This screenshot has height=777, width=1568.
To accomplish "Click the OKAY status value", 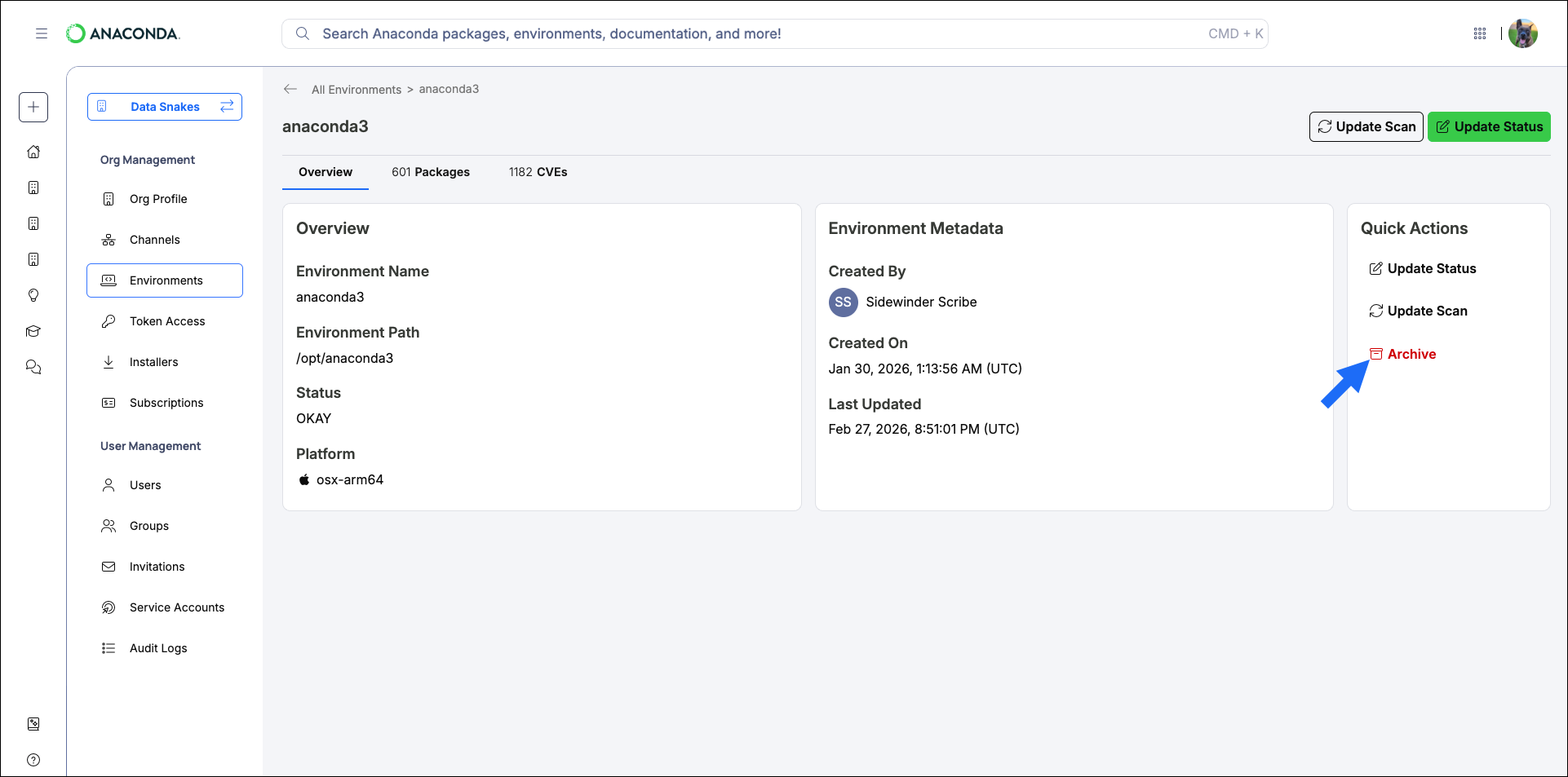I will pyautogui.click(x=313, y=418).
